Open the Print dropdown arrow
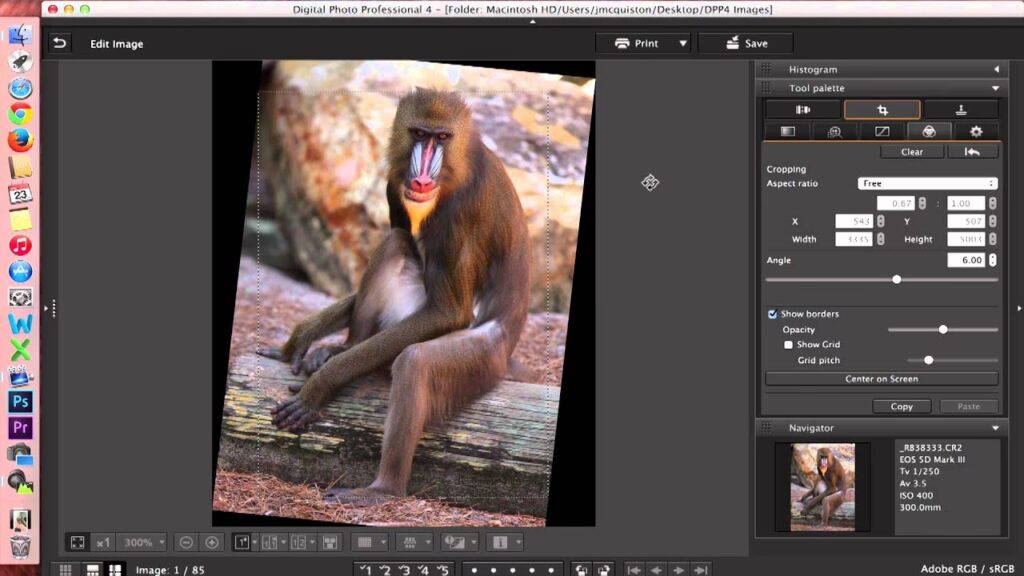This screenshot has height=576, width=1024. (x=684, y=43)
